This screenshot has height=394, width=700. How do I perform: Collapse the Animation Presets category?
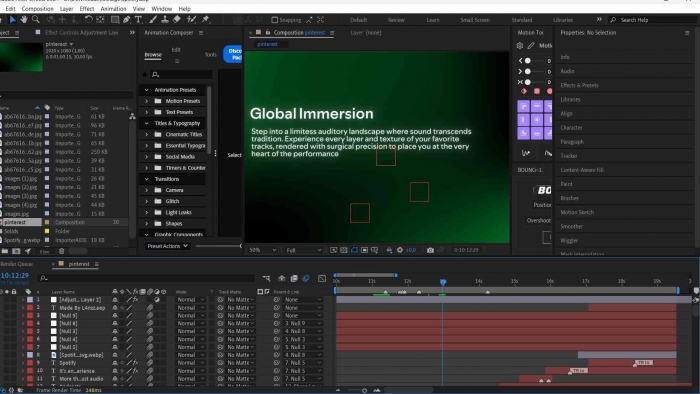pos(146,90)
